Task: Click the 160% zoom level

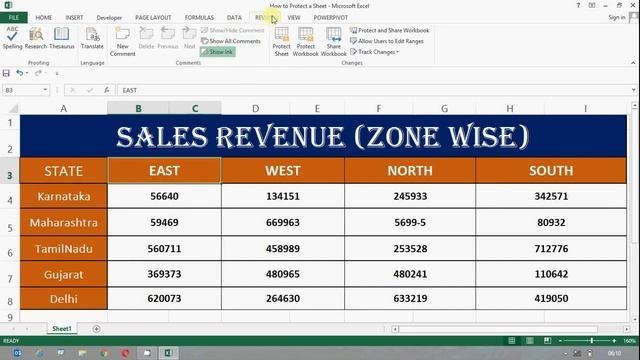Action: 629,340
